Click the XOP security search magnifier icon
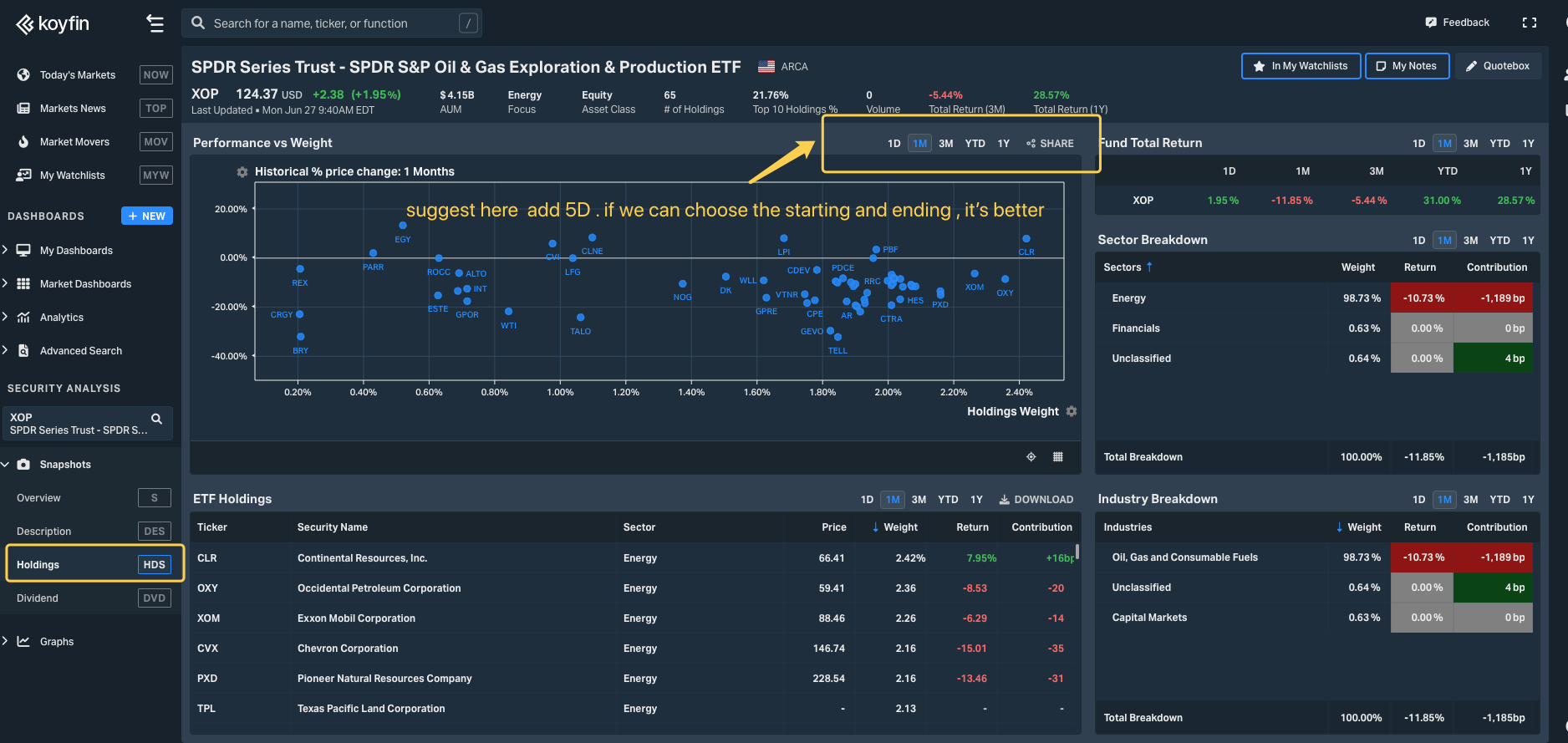 pyautogui.click(x=156, y=418)
